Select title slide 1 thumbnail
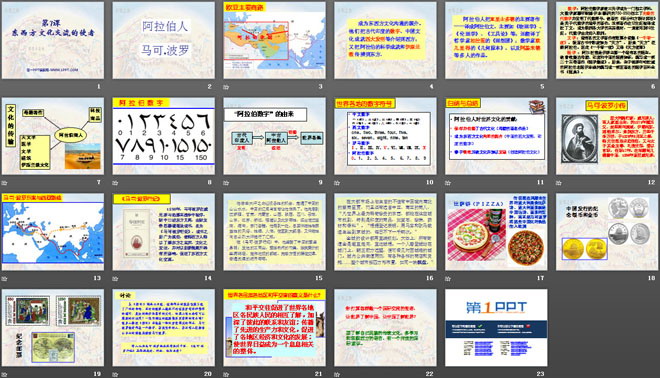Viewport: 660px width, 378px height. (53, 40)
